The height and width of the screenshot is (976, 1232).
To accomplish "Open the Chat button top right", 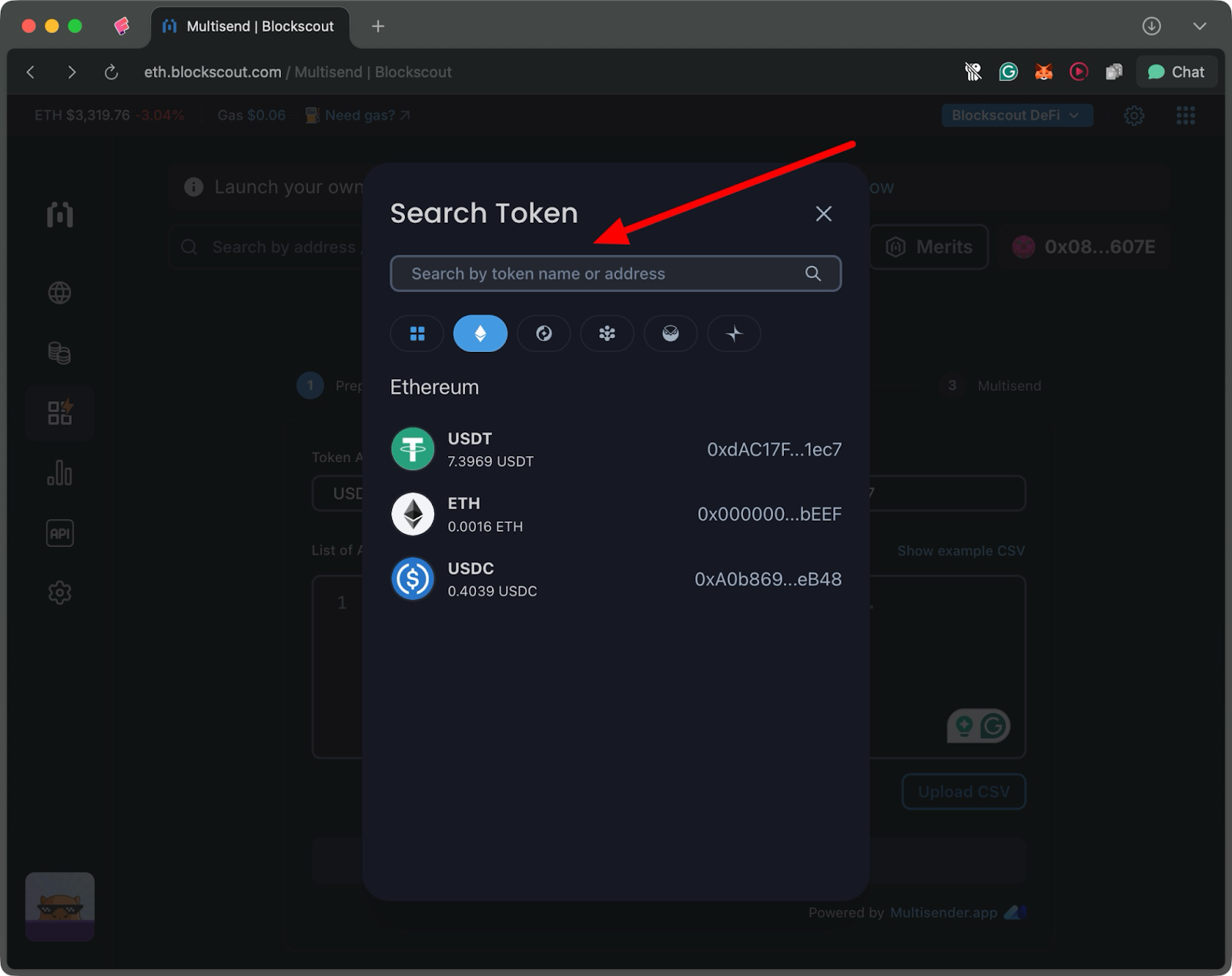I will (1177, 72).
